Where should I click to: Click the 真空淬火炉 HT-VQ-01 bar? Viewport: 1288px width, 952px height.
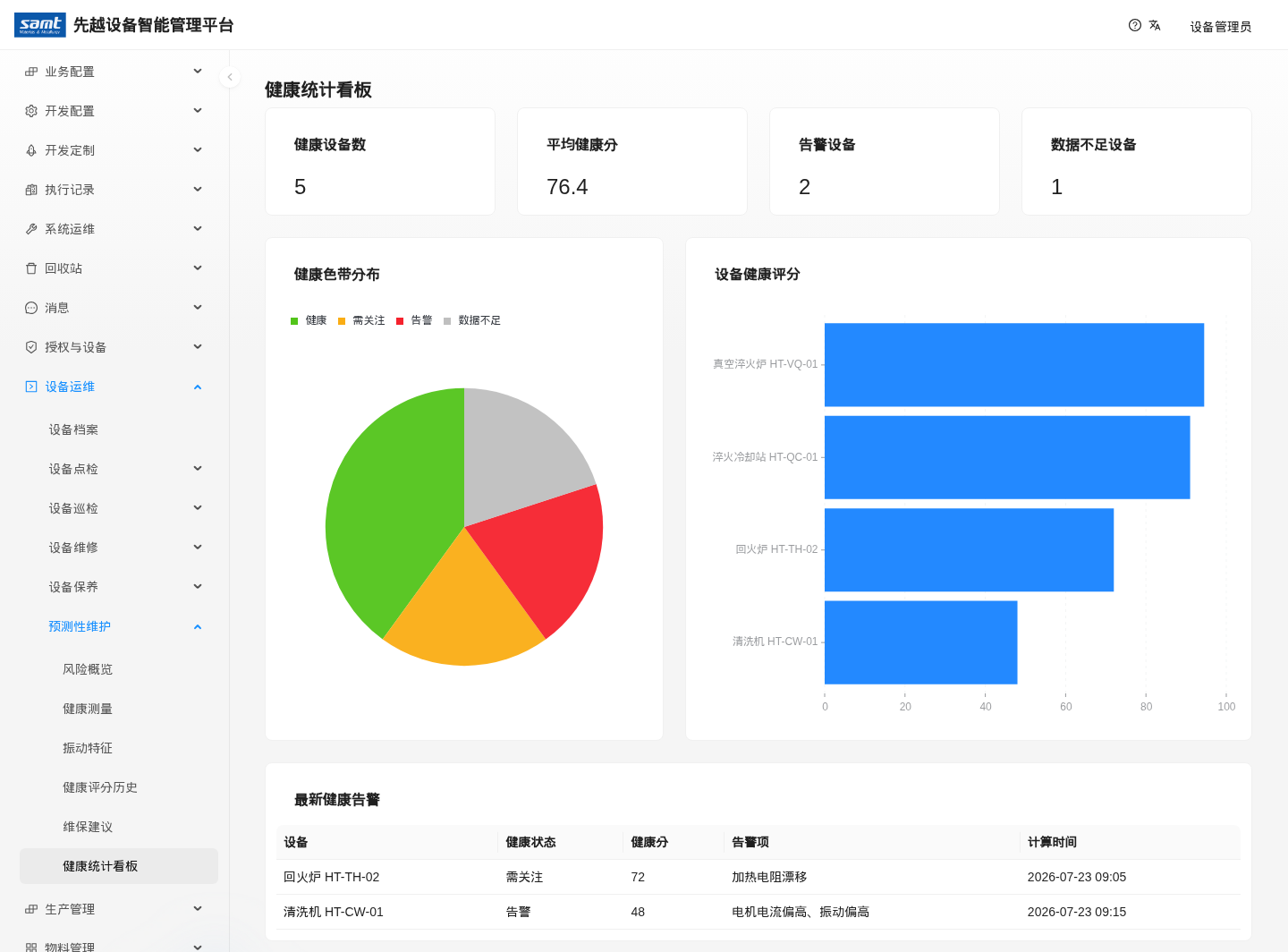click(x=1014, y=365)
